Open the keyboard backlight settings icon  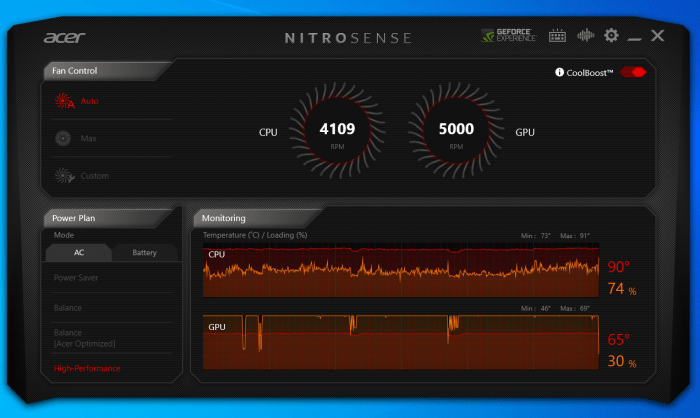[557, 36]
